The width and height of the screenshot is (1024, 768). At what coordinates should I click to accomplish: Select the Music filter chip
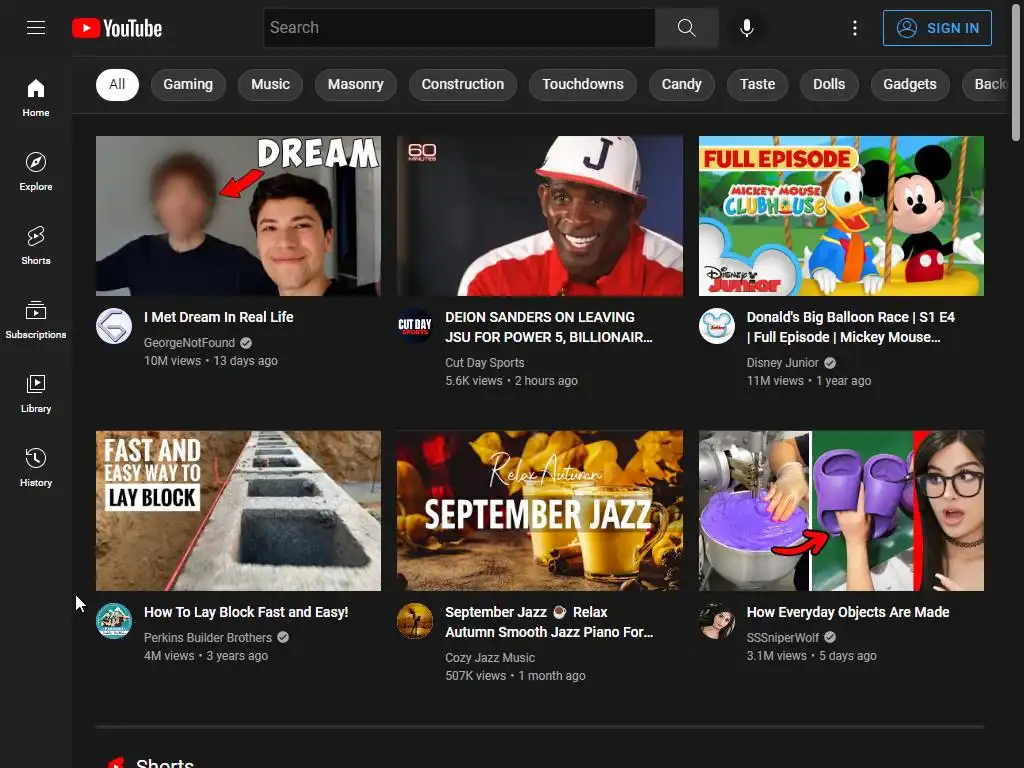270,84
